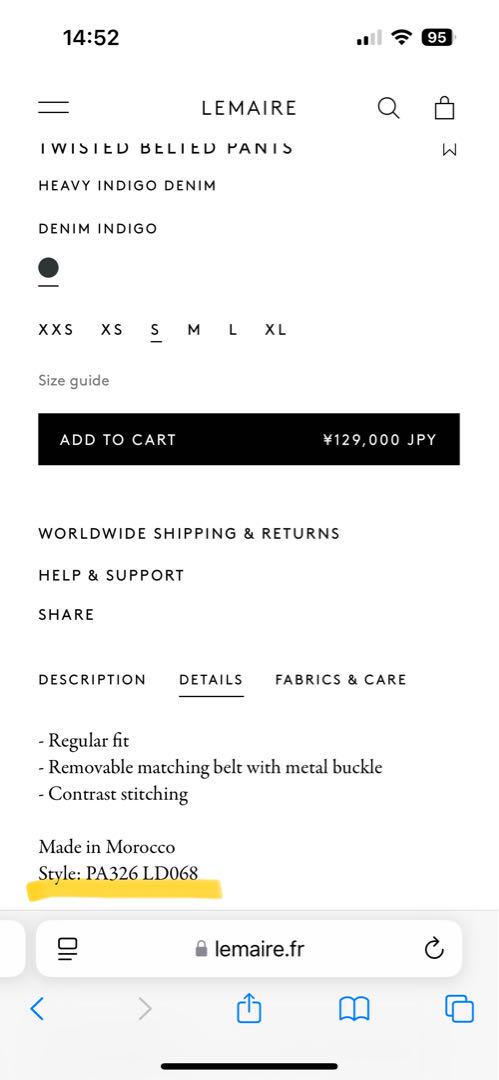Tap the Safari share icon
This screenshot has width=499, height=1080.
pyautogui.click(x=249, y=1009)
